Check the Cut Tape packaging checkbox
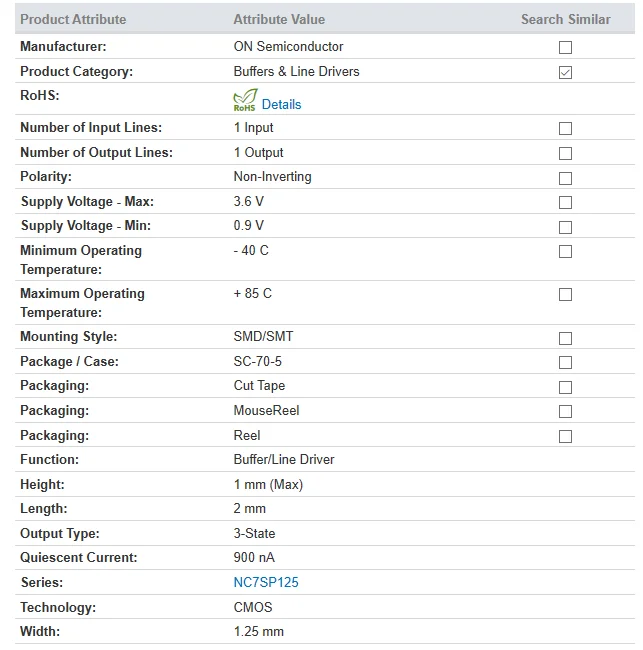643x650 pixels. click(565, 387)
